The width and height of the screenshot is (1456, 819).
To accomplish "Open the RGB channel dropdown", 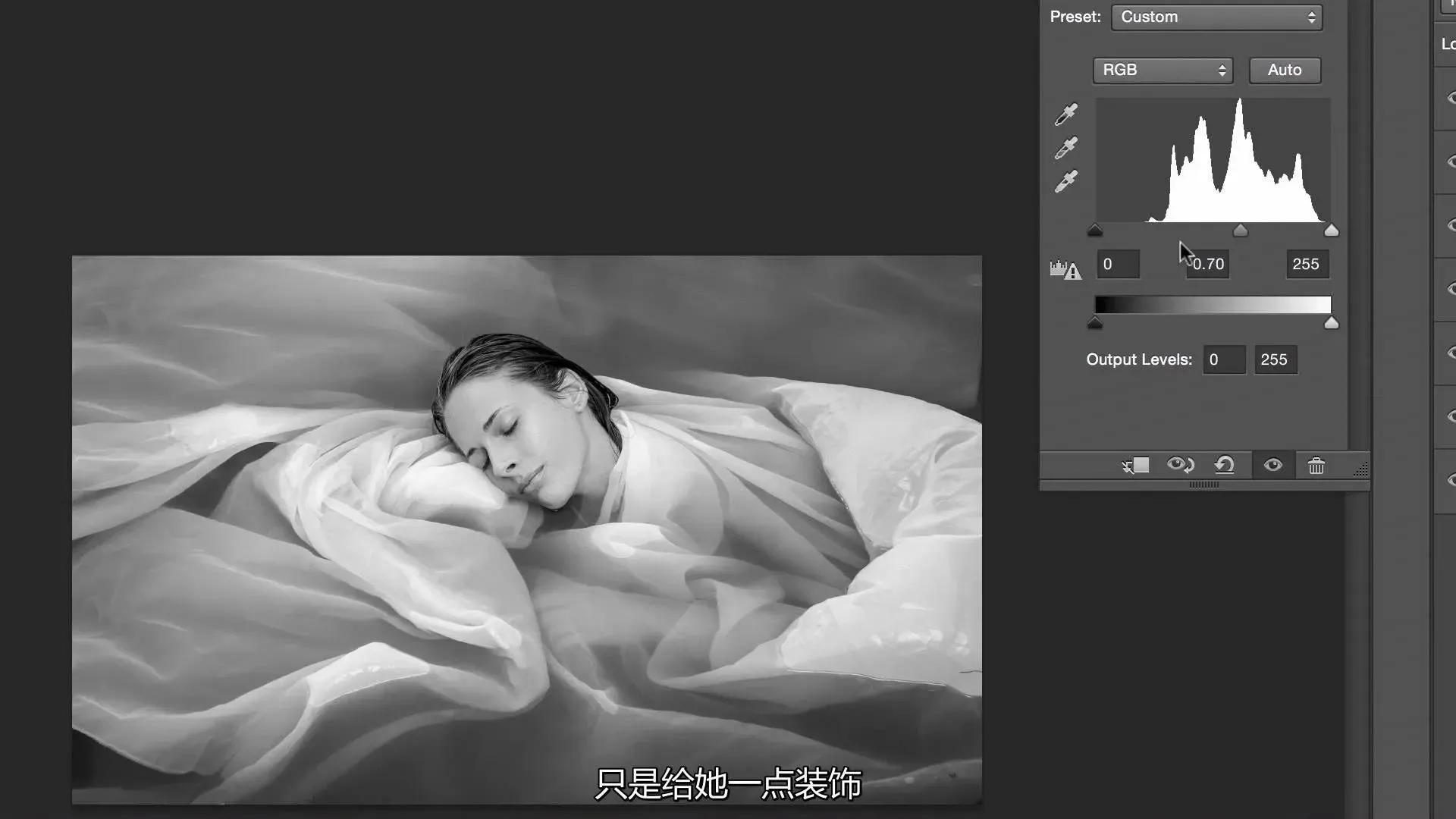I will pyautogui.click(x=1163, y=70).
